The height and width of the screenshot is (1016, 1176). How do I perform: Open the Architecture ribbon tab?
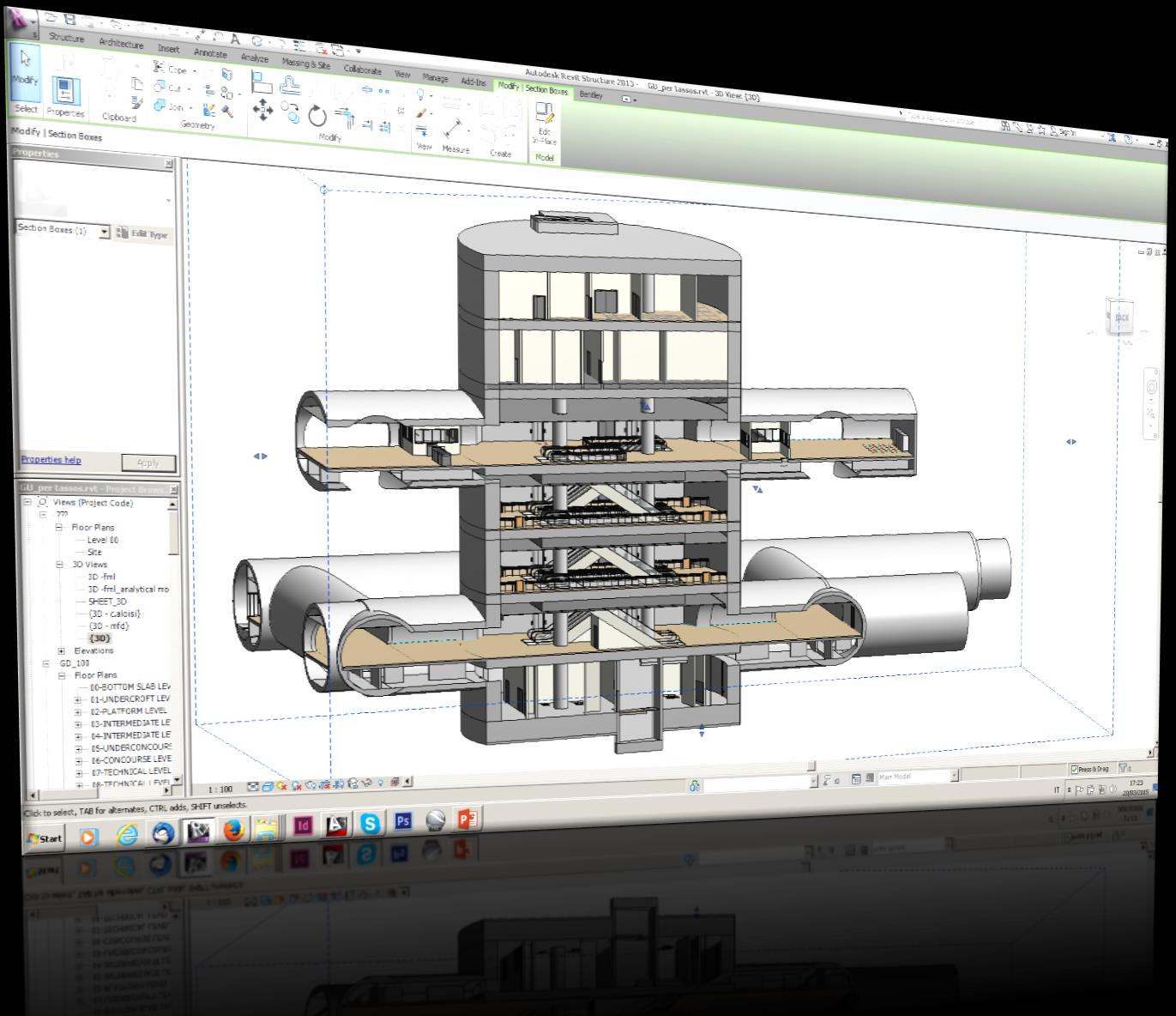pyautogui.click(x=121, y=43)
